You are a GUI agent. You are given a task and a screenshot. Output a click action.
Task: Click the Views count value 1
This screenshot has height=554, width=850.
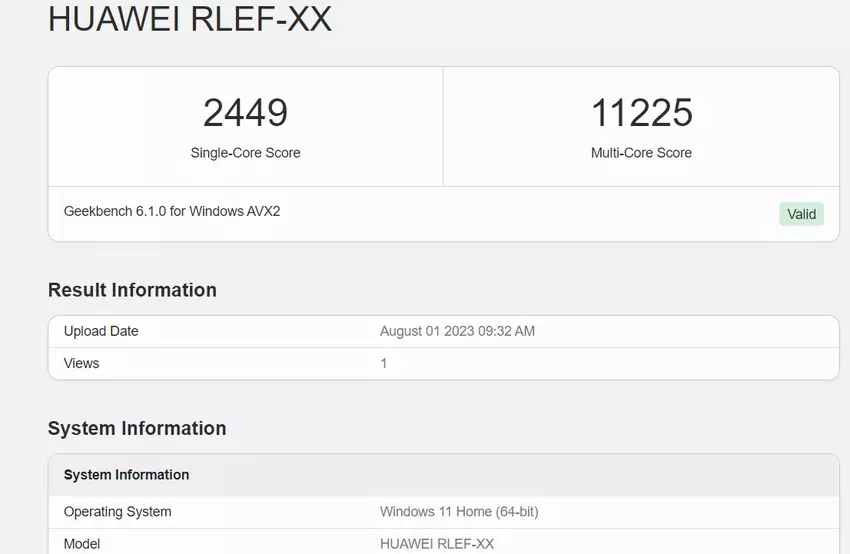click(384, 363)
